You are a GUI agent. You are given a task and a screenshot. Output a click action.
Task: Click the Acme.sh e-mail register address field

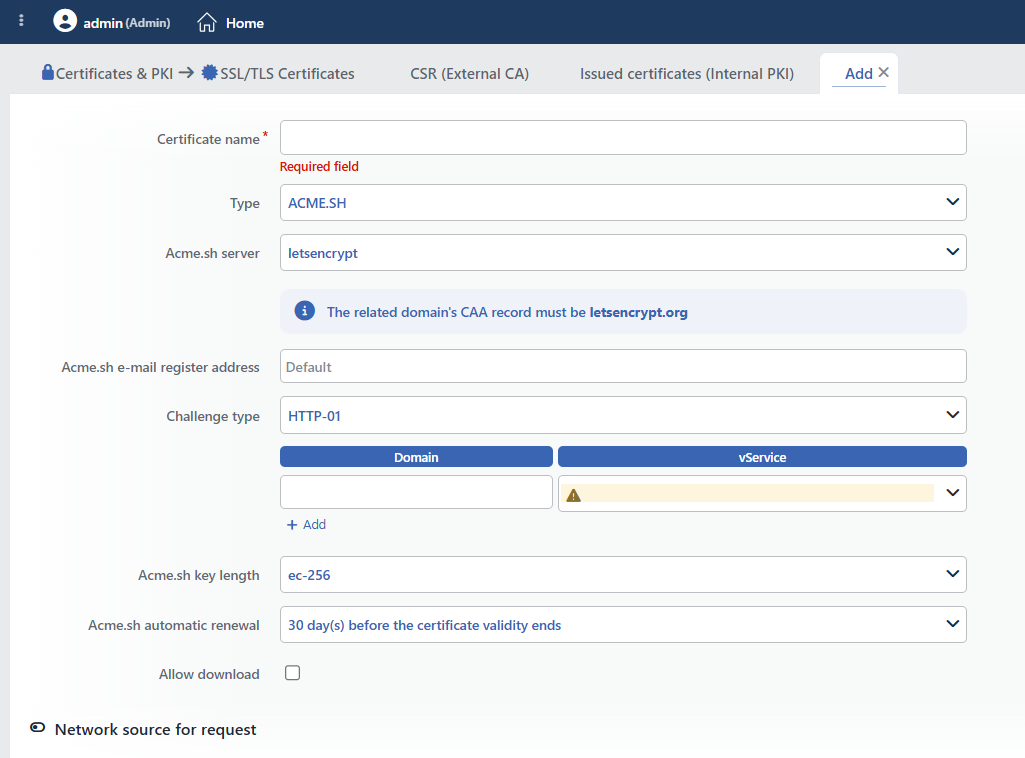[x=623, y=367]
